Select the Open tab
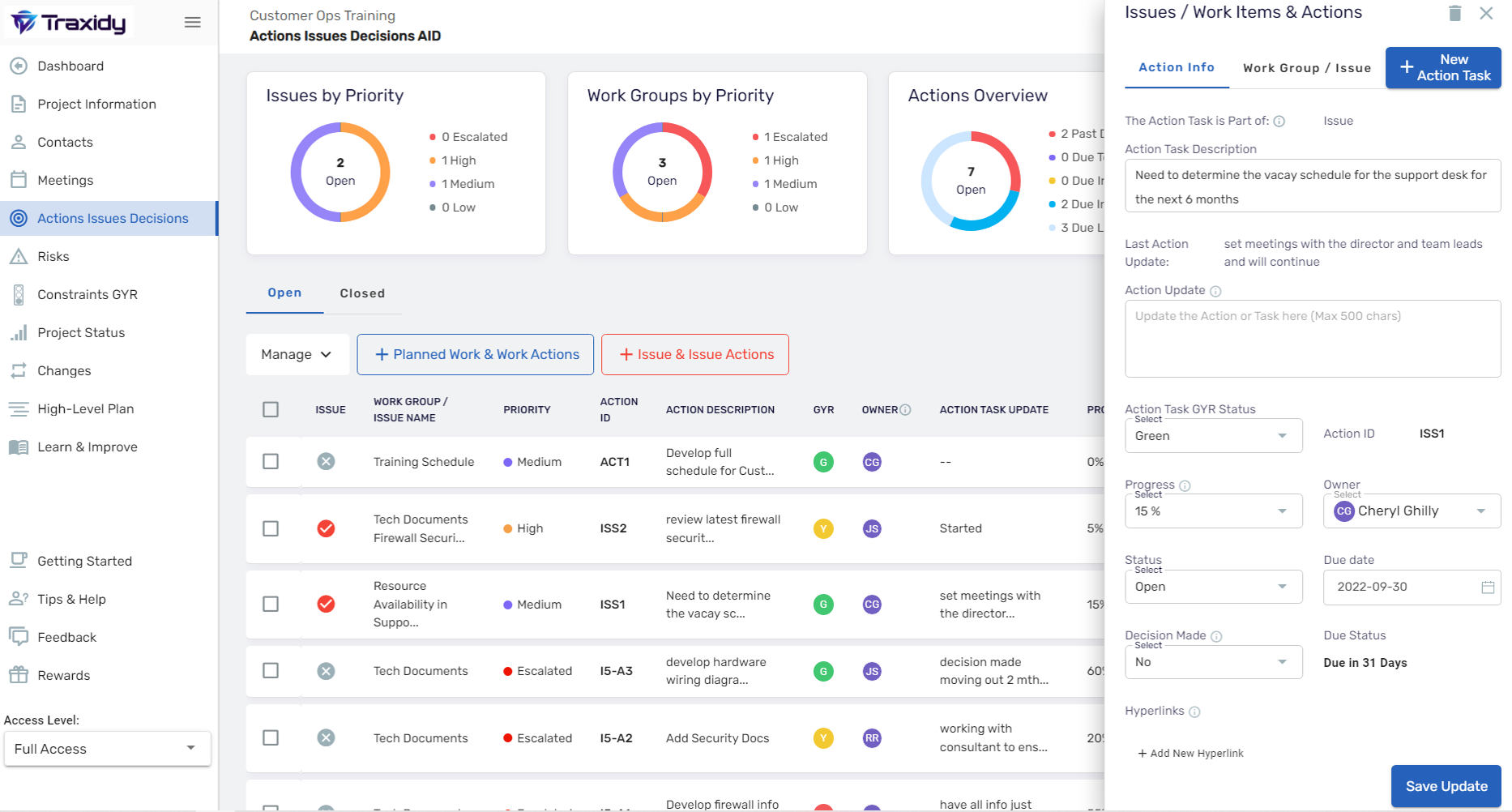Viewport: 1512px width, 812px height. (x=284, y=293)
